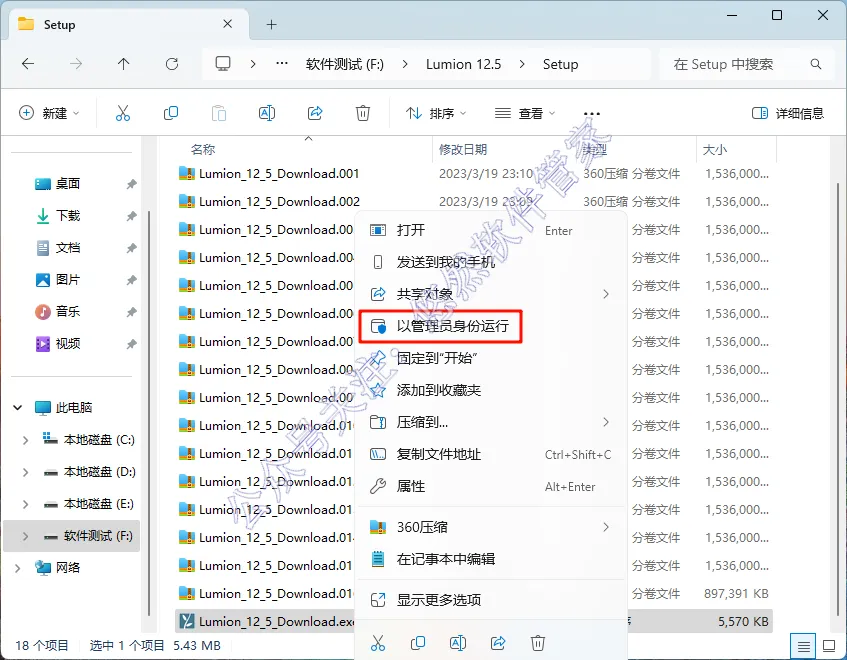
Task: Click the Refresh button
Action: pyautogui.click(x=172, y=64)
